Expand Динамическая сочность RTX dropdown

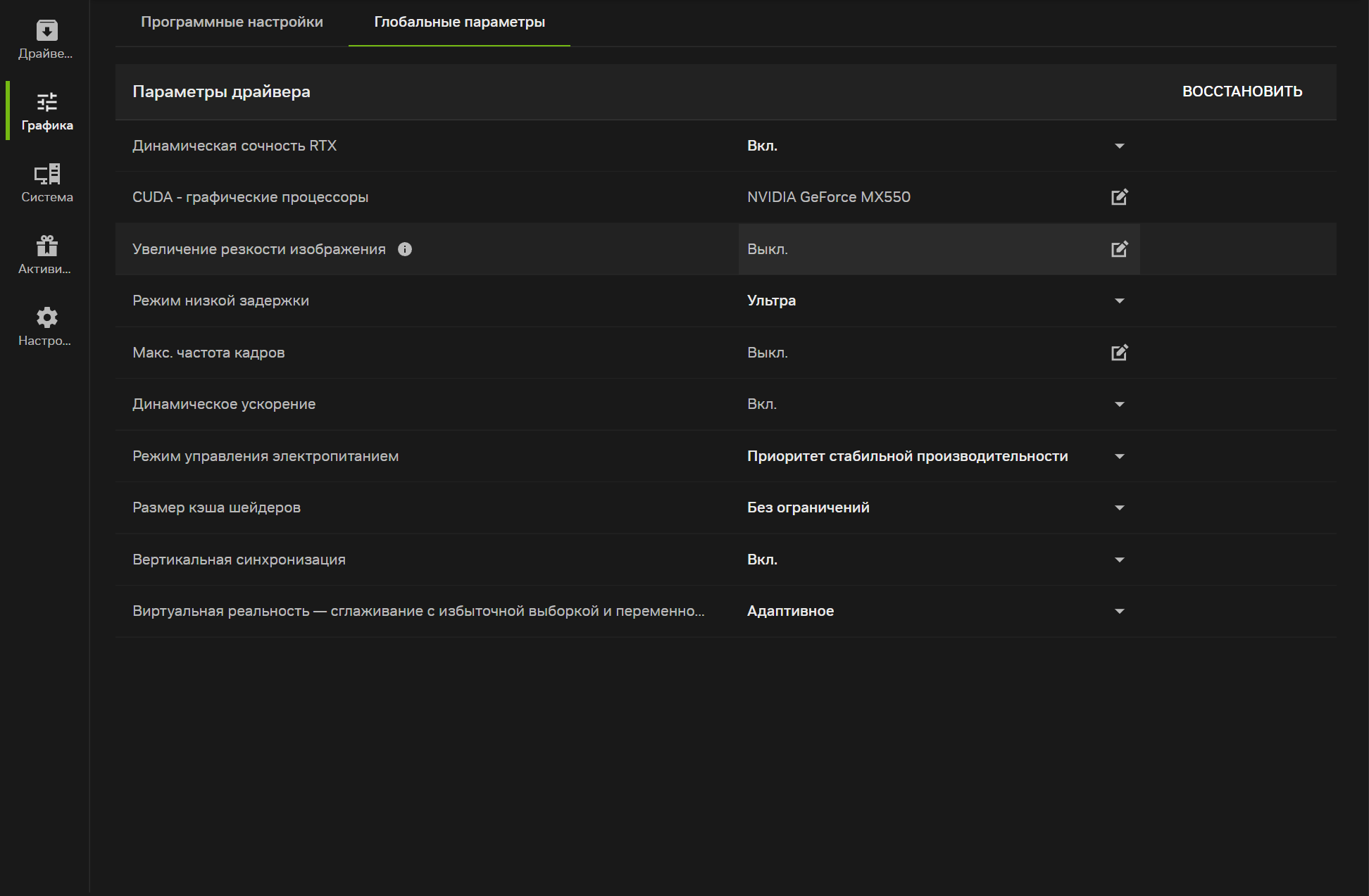tap(1119, 146)
